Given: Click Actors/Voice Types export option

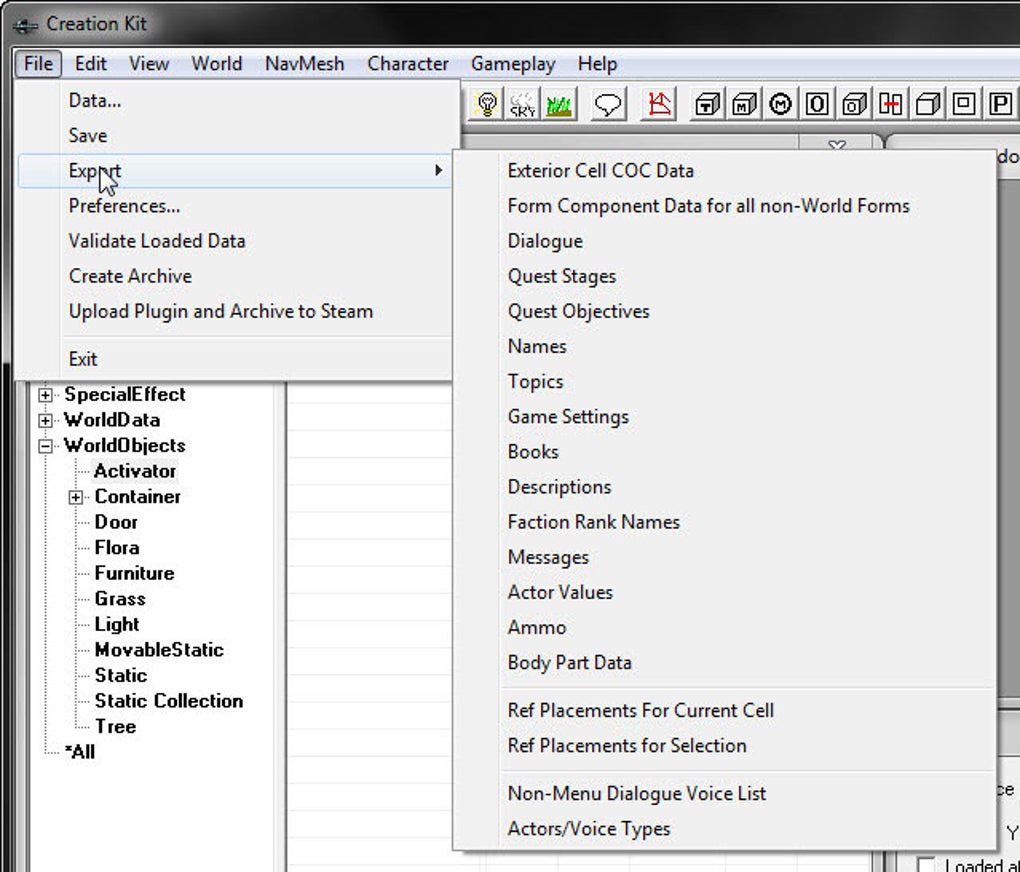Looking at the screenshot, I should pos(589,828).
